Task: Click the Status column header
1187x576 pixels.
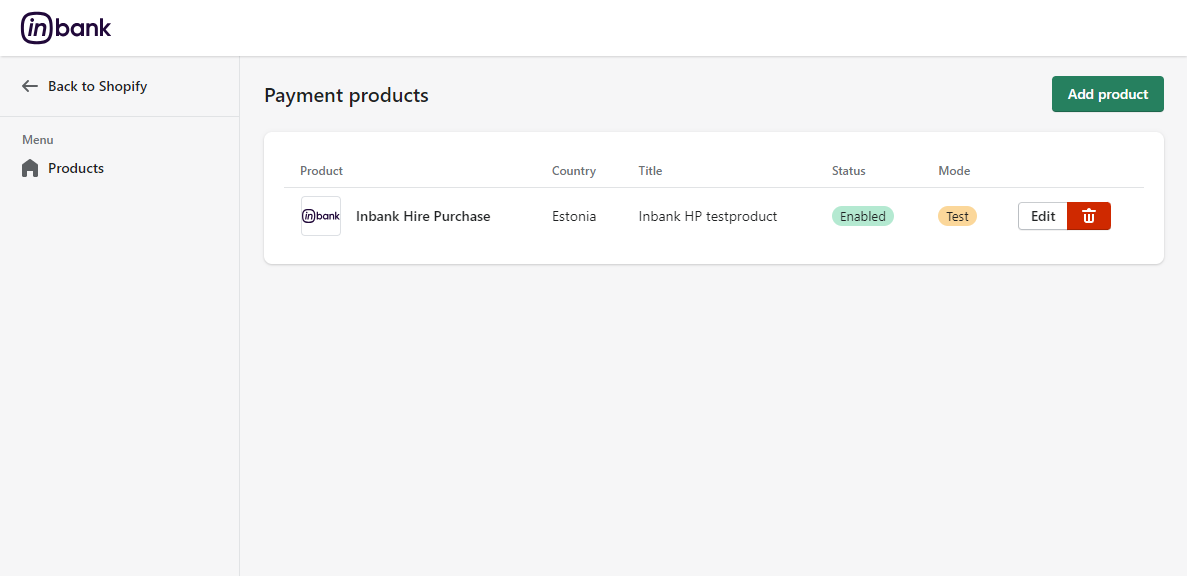Action: click(848, 171)
